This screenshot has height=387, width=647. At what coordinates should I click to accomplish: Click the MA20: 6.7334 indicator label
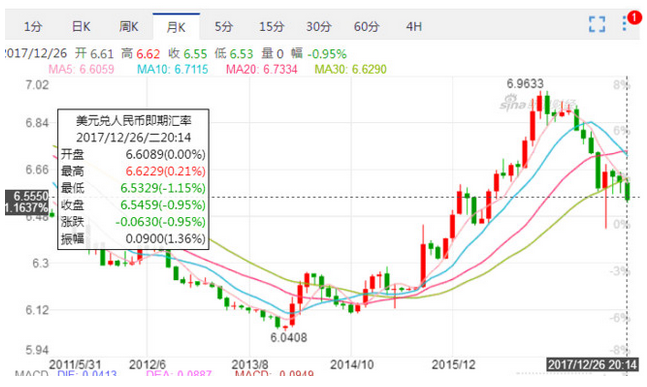point(262,69)
